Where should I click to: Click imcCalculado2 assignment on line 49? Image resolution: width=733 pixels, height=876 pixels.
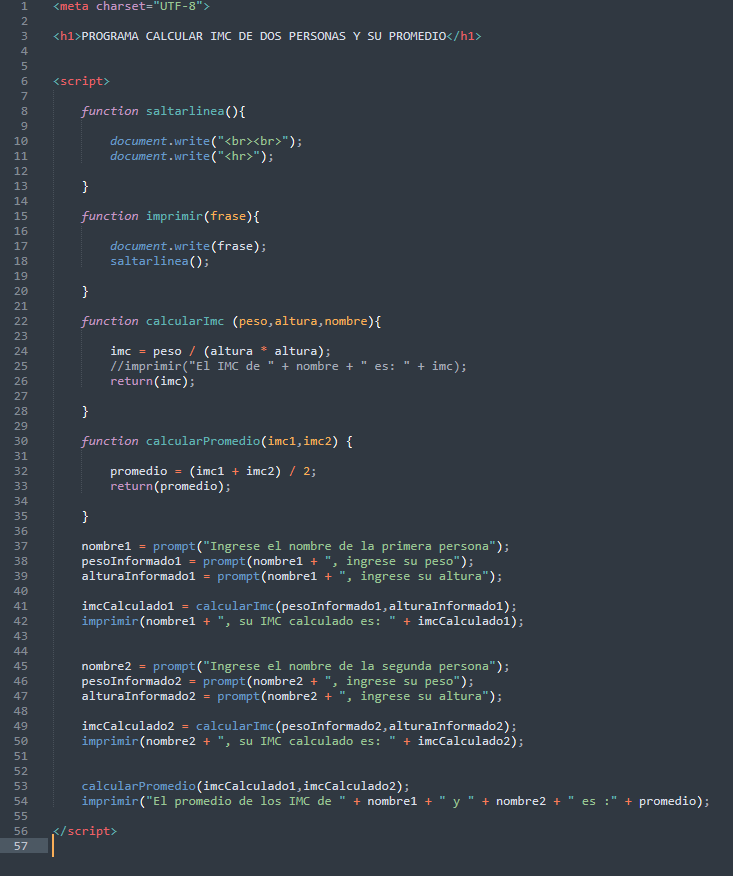pos(299,726)
